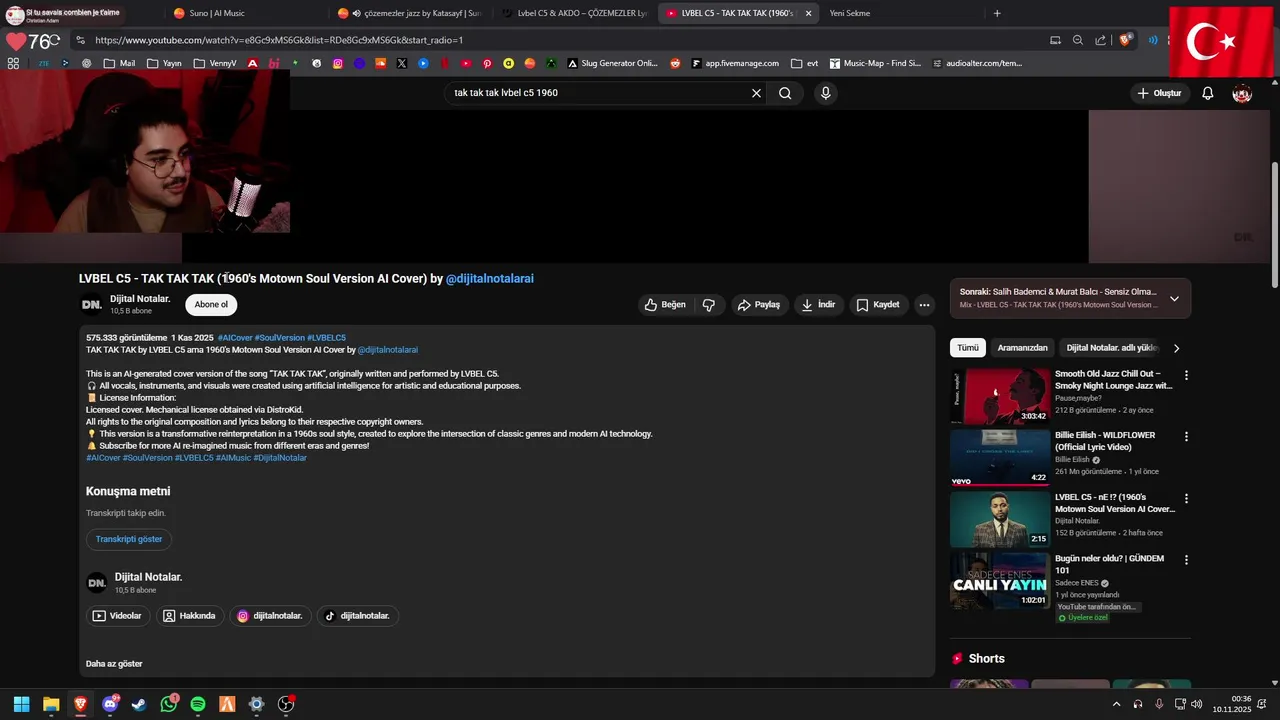Subscribe using the Abone ol button

(211, 305)
